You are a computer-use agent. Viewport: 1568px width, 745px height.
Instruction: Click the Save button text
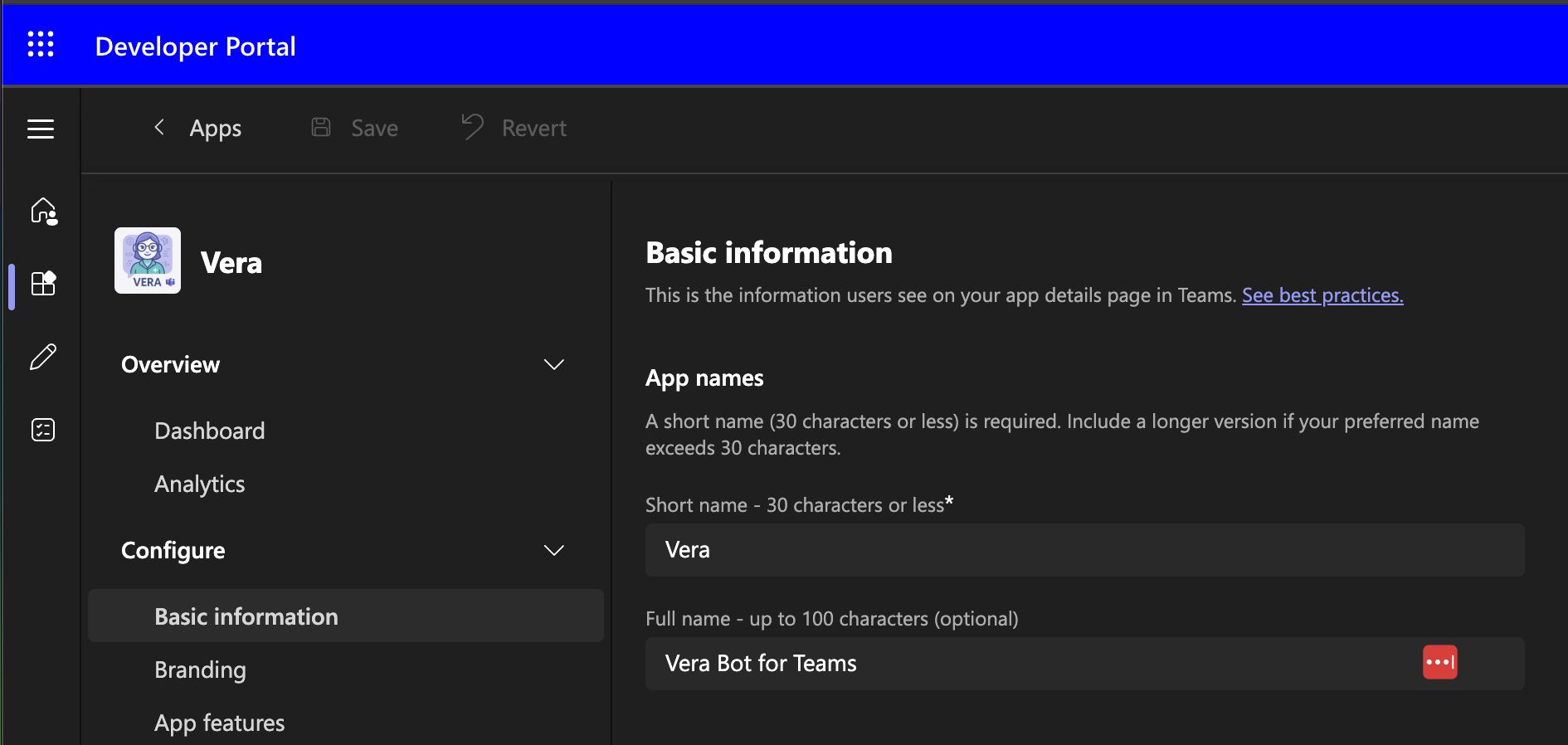(x=375, y=128)
